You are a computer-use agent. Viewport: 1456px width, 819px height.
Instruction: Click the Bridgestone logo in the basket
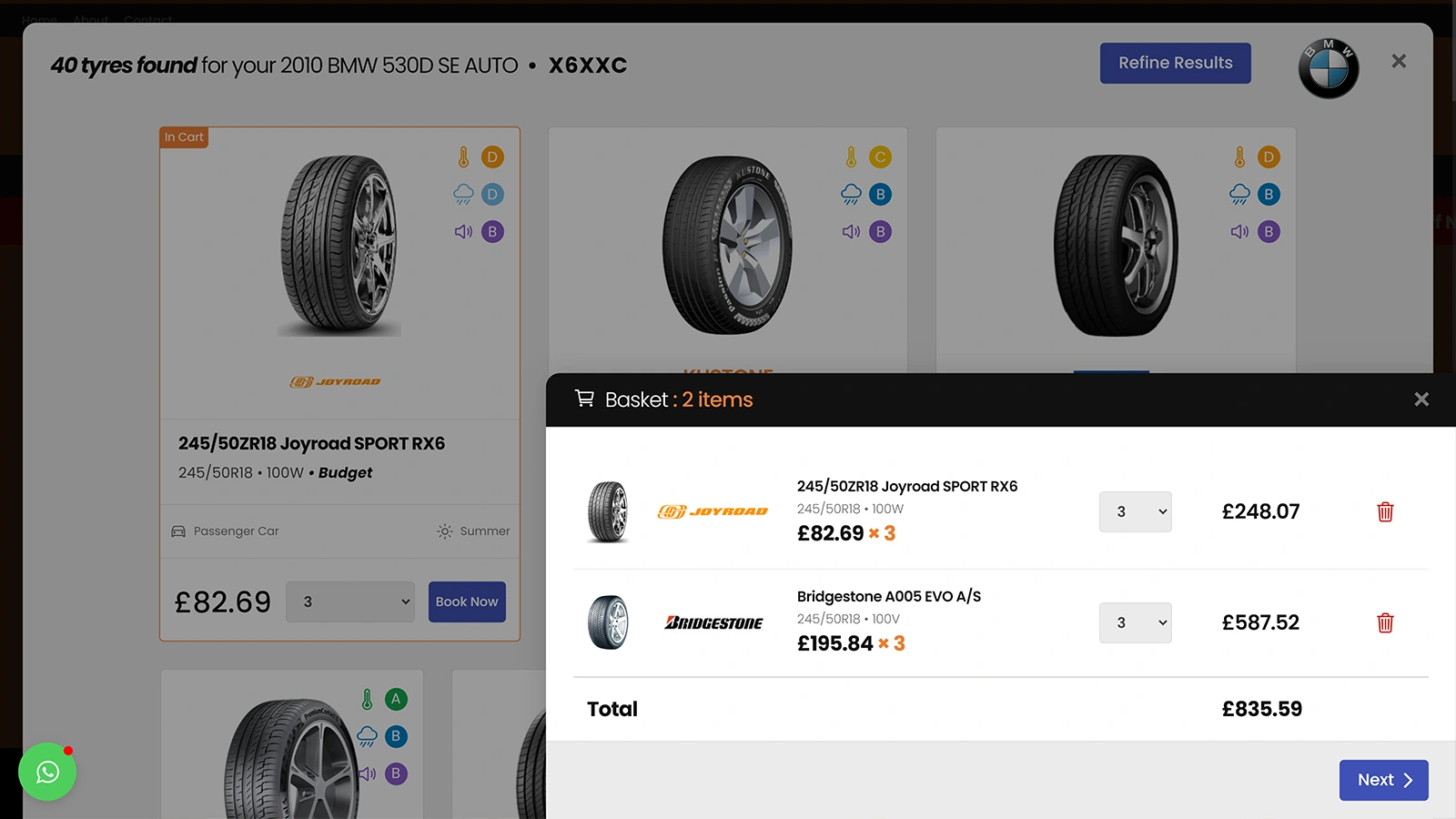(713, 622)
